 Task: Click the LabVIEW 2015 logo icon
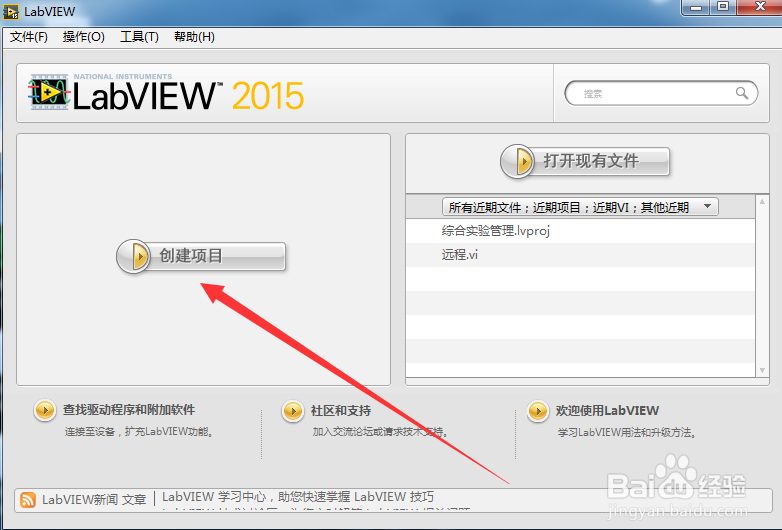pyautogui.click(x=48, y=92)
